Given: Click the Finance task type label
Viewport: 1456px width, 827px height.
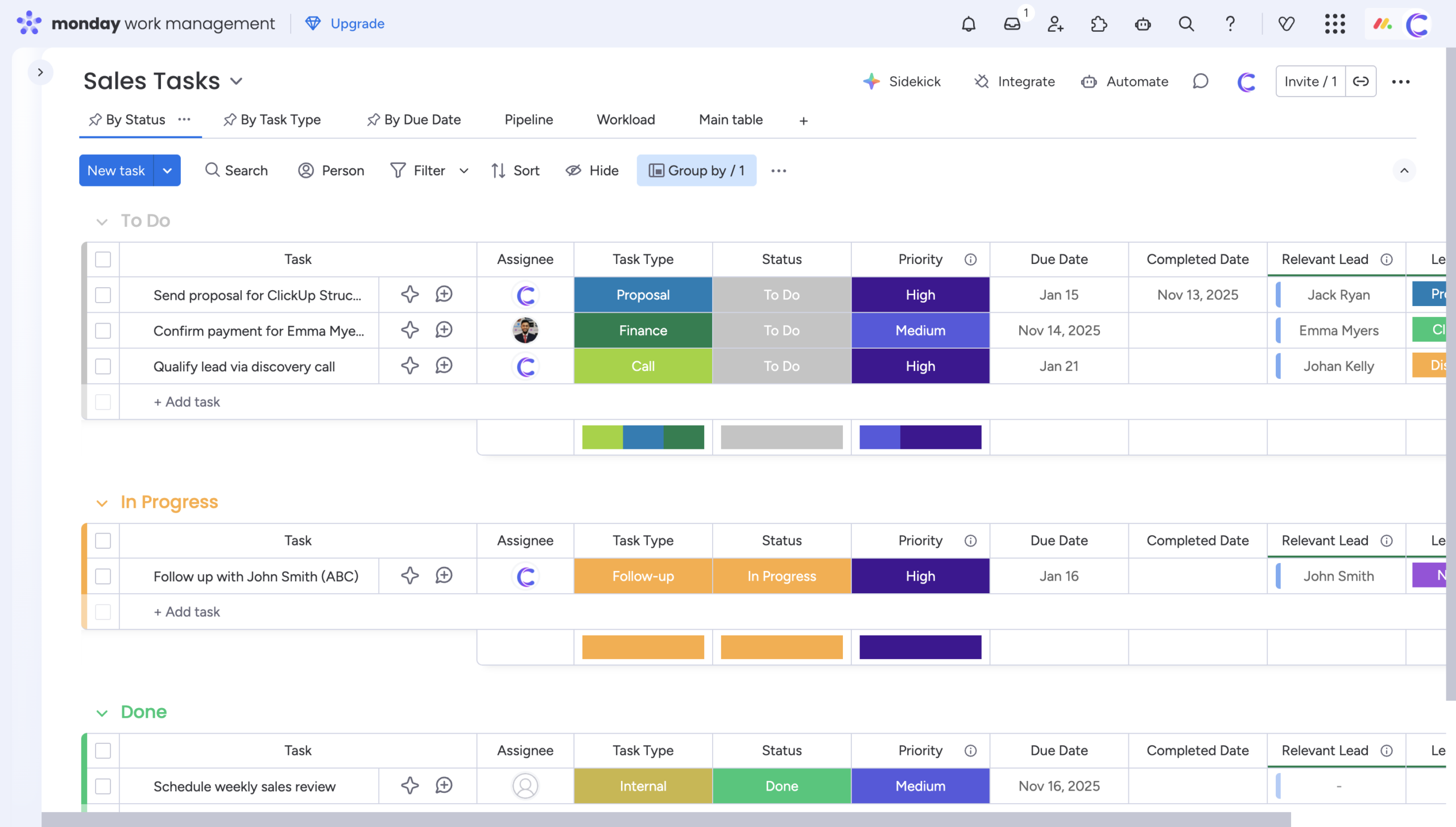Looking at the screenshot, I should 643,330.
